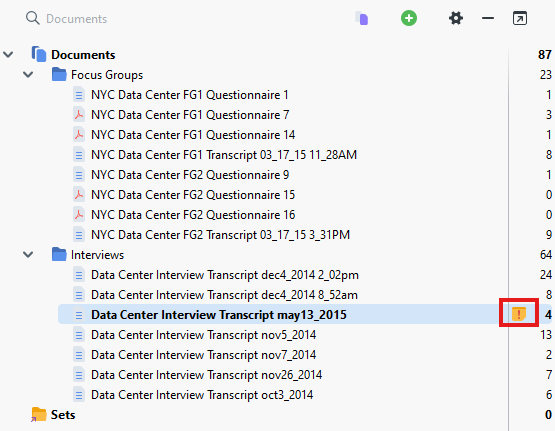The width and height of the screenshot is (555, 431).
Task: Select NYC Data Center FG2 Questionnaire 16
Action: pos(193,215)
